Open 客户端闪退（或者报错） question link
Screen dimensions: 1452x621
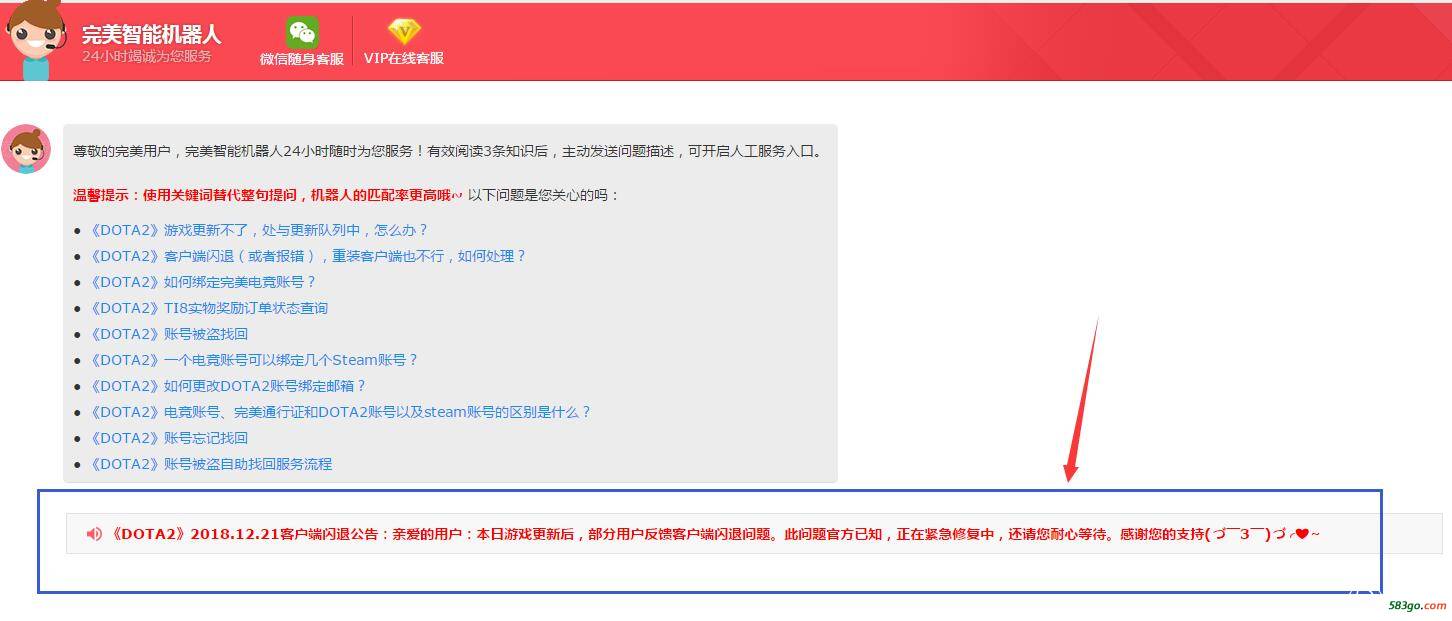308,256
